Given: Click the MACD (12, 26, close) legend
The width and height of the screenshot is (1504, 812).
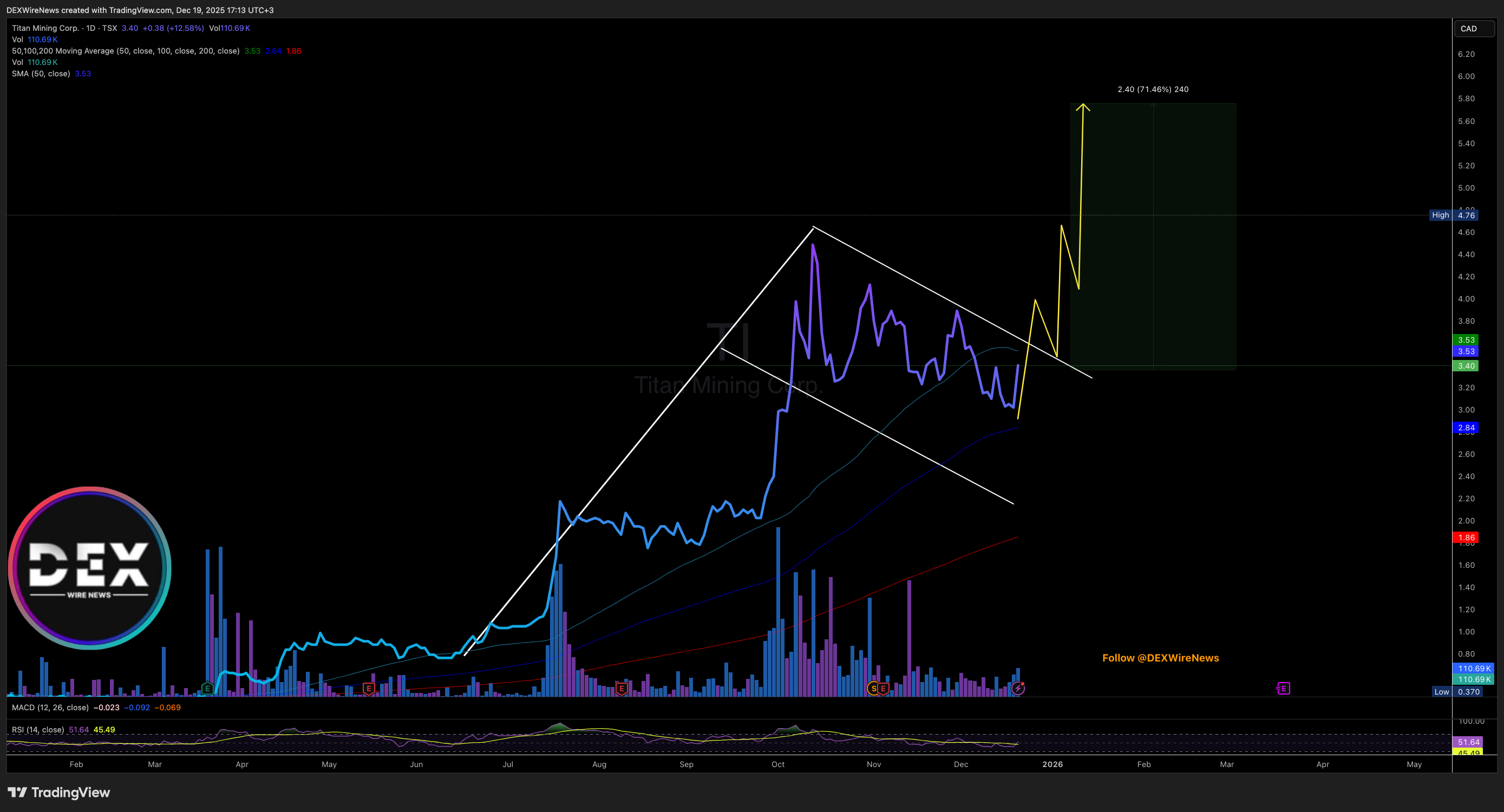Looking at the screenshot, I should click(x=50, y=708).
